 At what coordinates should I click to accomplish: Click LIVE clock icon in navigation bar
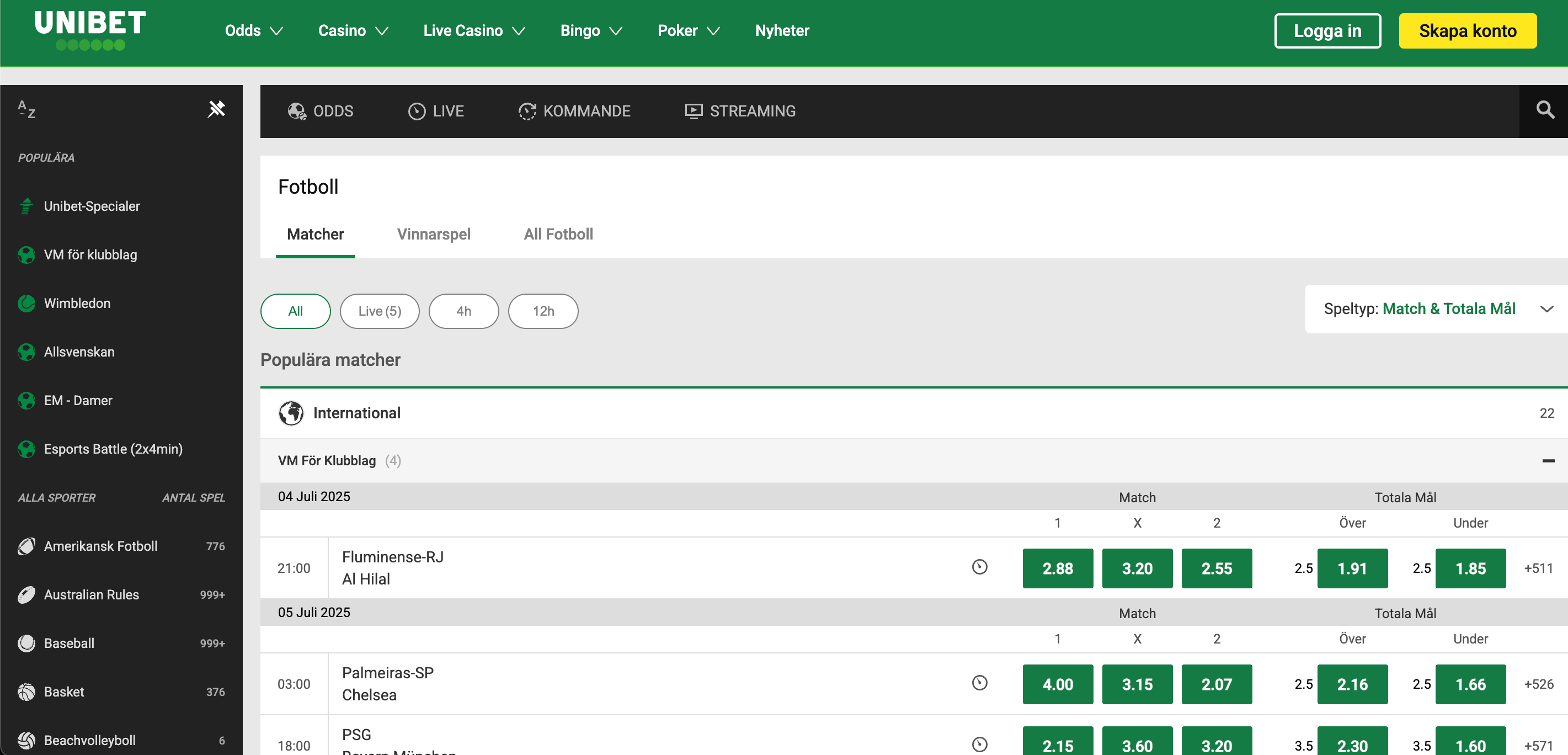pyautogui.click(x=417, y=111)
